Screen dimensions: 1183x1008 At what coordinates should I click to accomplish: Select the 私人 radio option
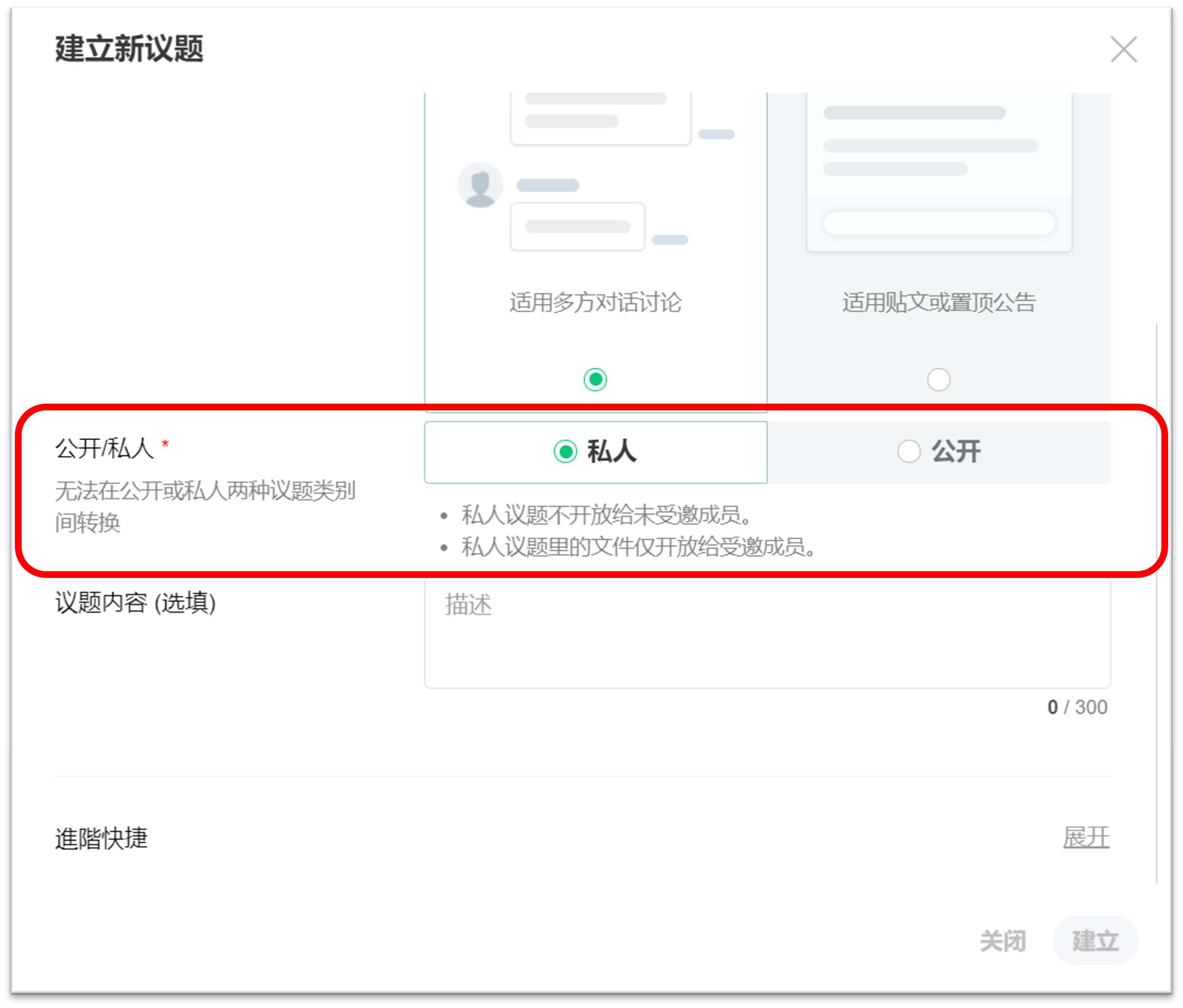coord(565,452)
